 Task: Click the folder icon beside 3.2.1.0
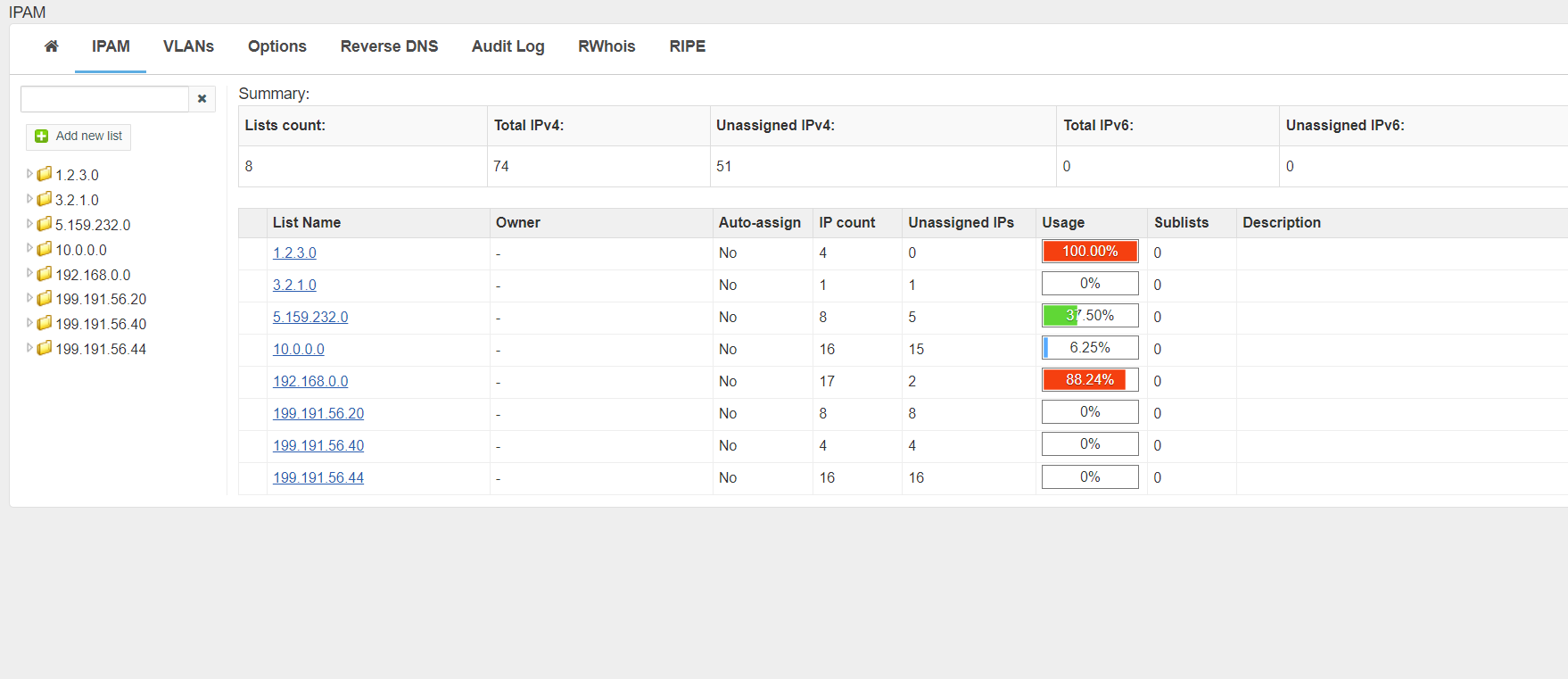[45, 199]
